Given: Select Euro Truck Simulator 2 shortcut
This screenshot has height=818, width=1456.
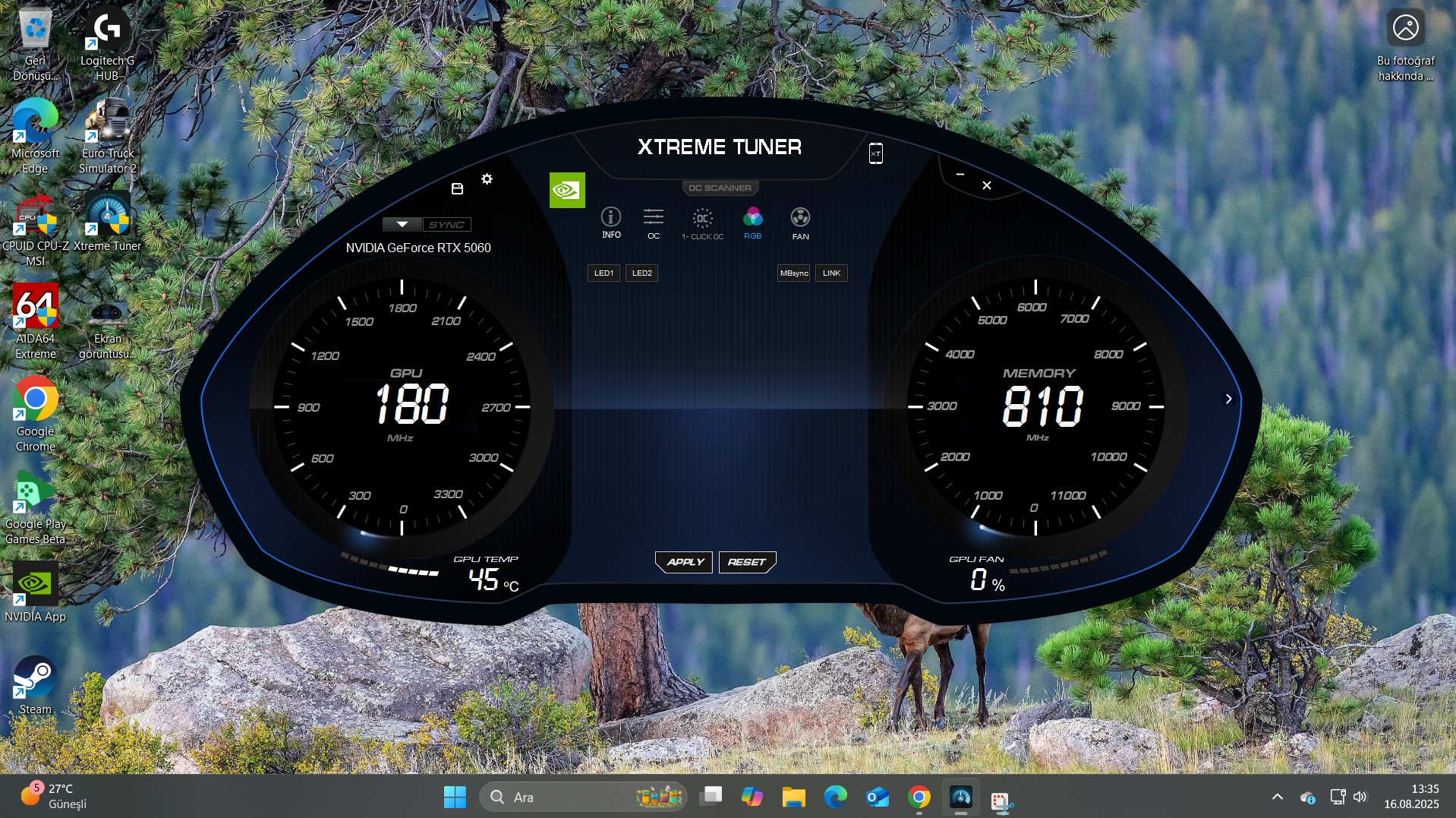Looking at the screenshot, I should [x=107, y=137].
